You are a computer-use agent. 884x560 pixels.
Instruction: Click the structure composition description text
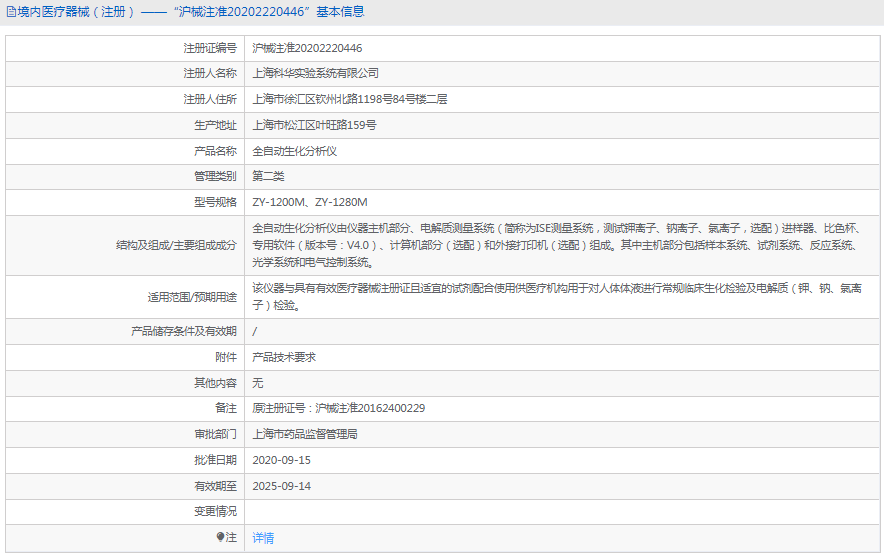[557, 245]
